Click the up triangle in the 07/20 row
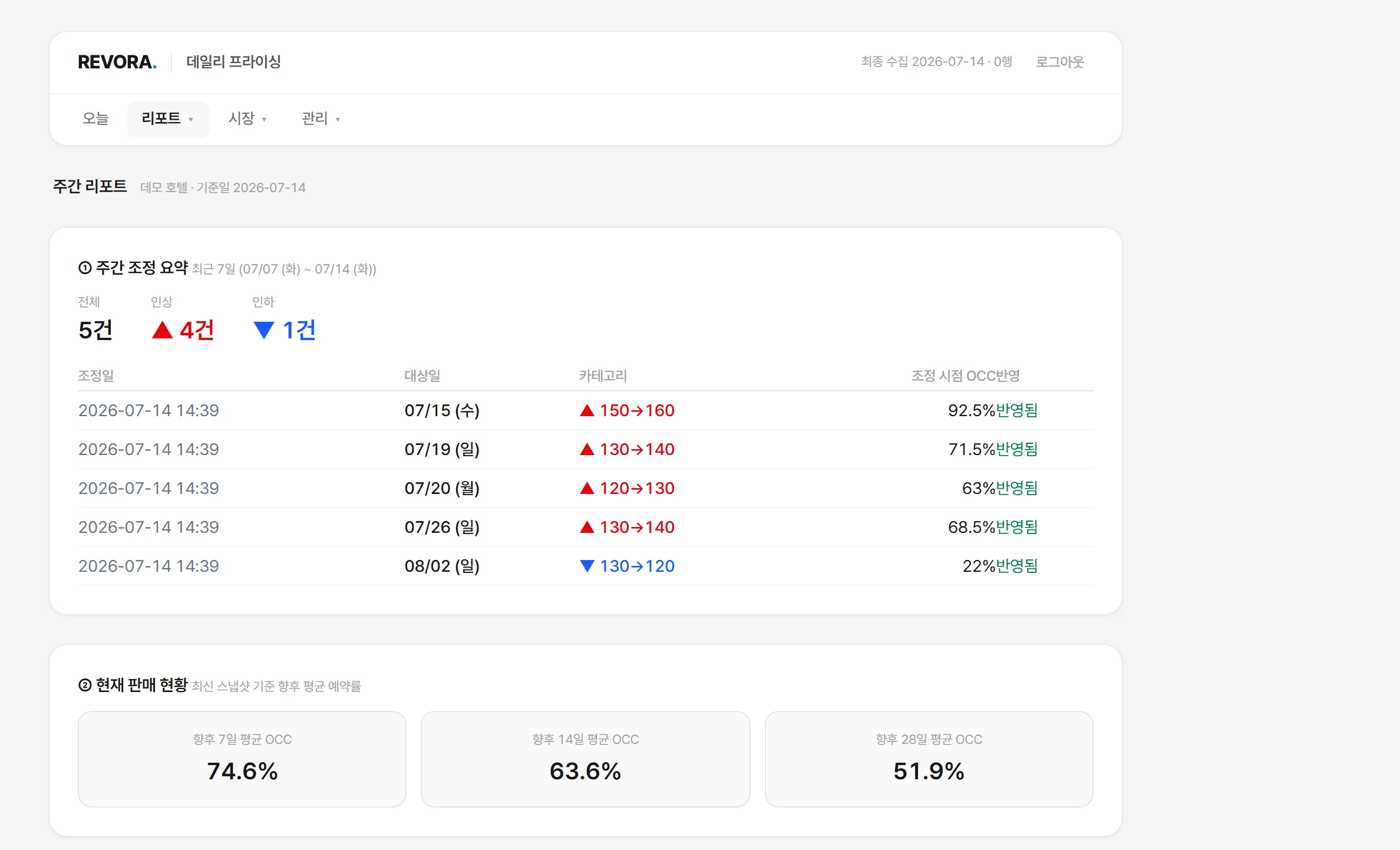The height and width of the screenshot is (850, 1400). (x=587, y=488)
